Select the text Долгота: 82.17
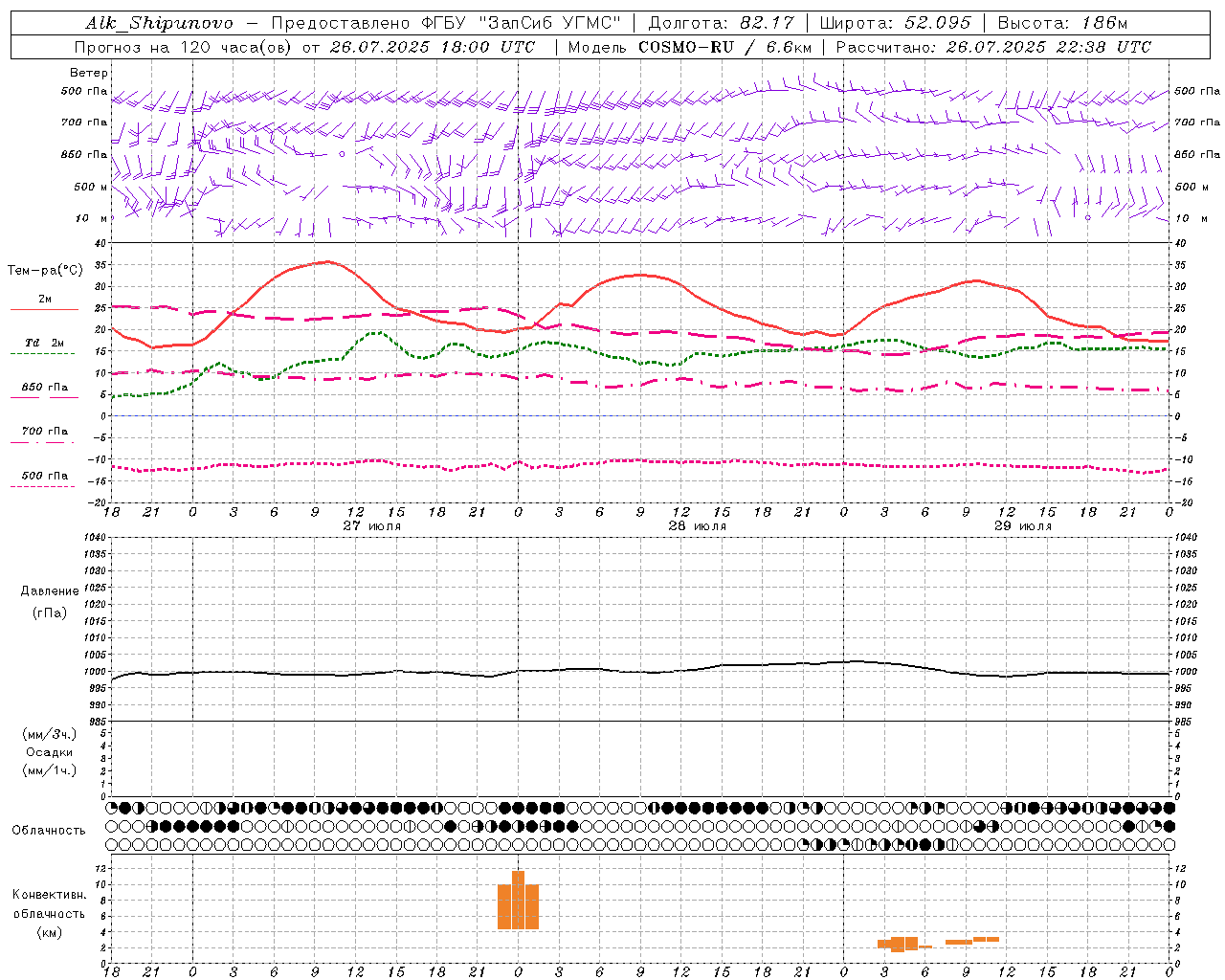This screenshot has width=1225, height=980. pyautogui.click(x=721, y=23)
